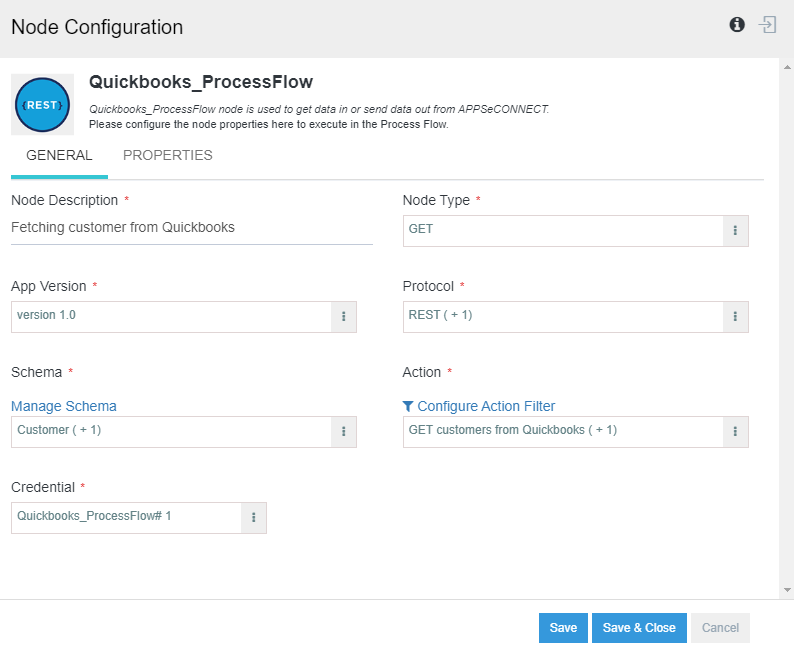
Task: Expand the Action dropdown showing GET customers
Action: click(562, 431)
